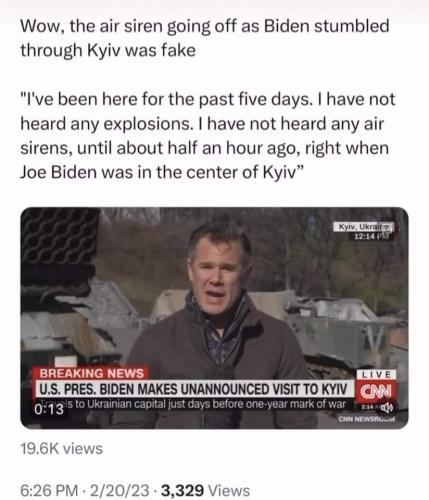Image resolution: width=429 pixels, height=500 pixels.
Task: Click the LIVE badge above CNN logo
Action: (376, 374)
